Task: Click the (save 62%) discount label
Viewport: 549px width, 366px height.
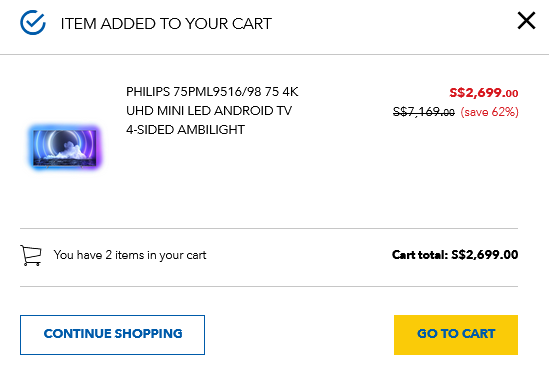Action: tap(489, 112)
